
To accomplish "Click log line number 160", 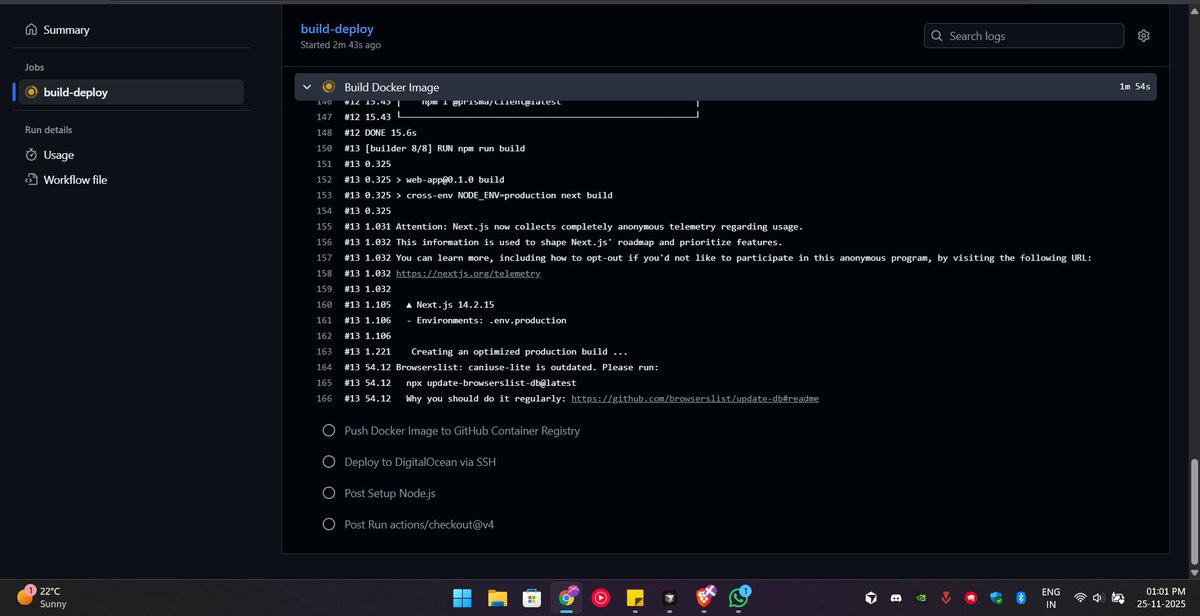I will click(x=323, y=305).
